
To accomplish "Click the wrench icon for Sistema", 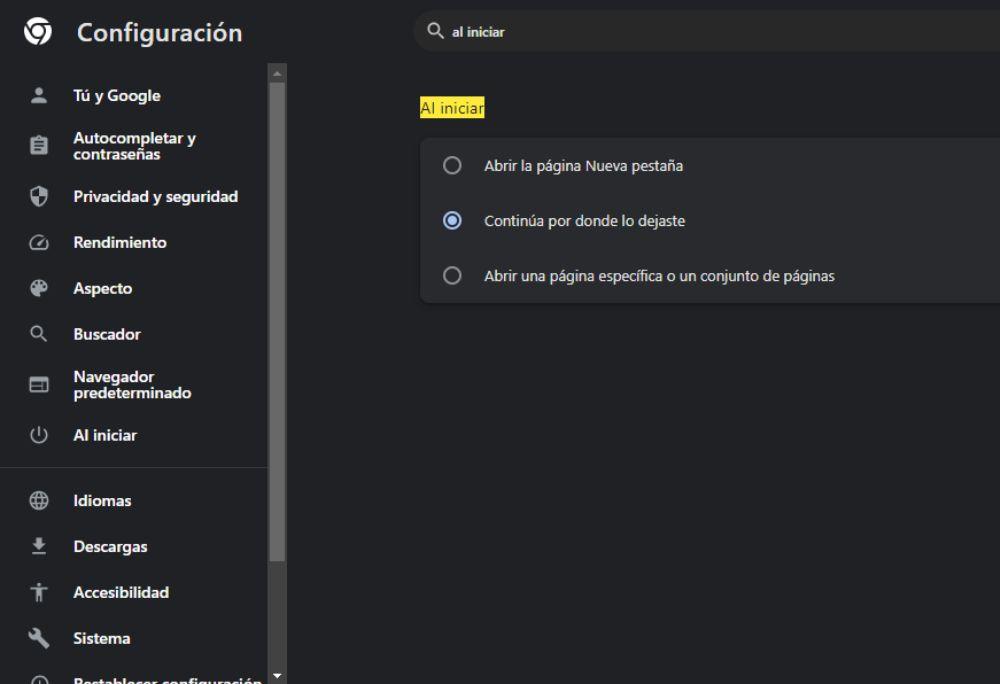I will (39, 638).
